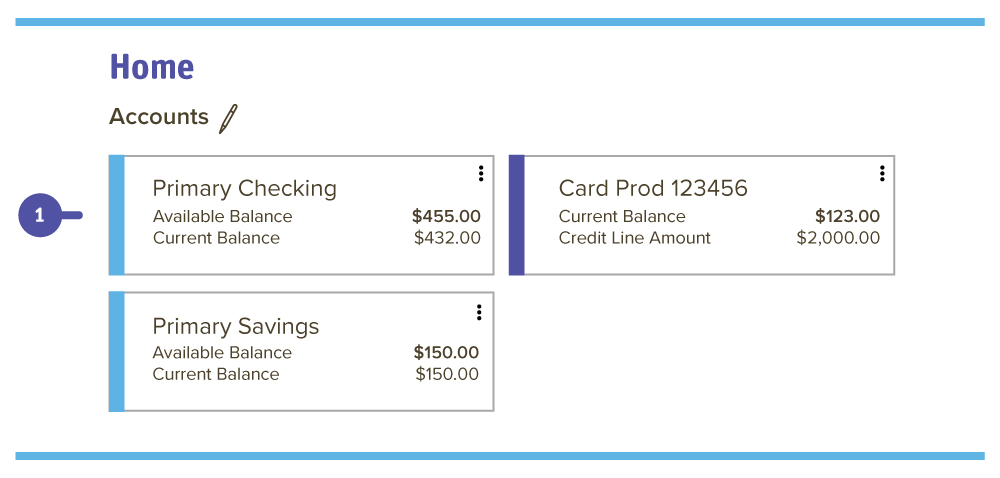Click Primary Checking available balance $455.00

click(446, 217)
